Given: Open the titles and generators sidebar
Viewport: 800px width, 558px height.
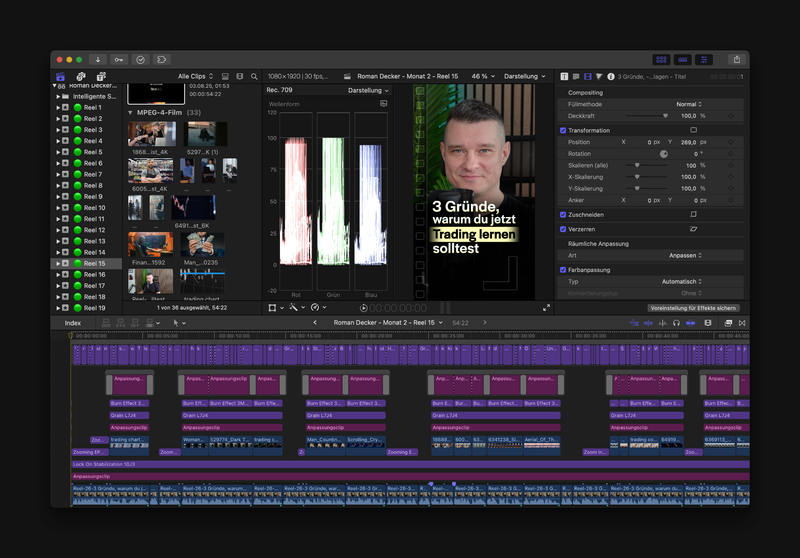Looking at the screenshot, I should (x=101, y=76).
